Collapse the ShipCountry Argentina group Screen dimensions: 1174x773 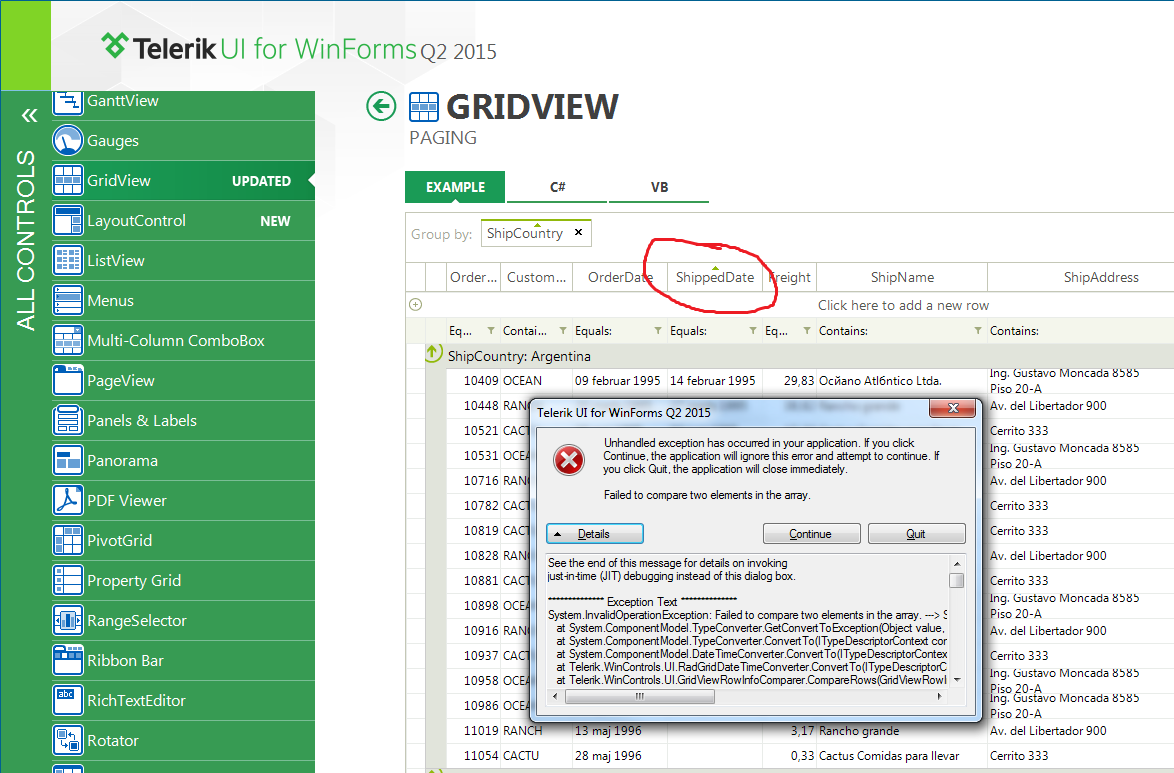(434, 353)
